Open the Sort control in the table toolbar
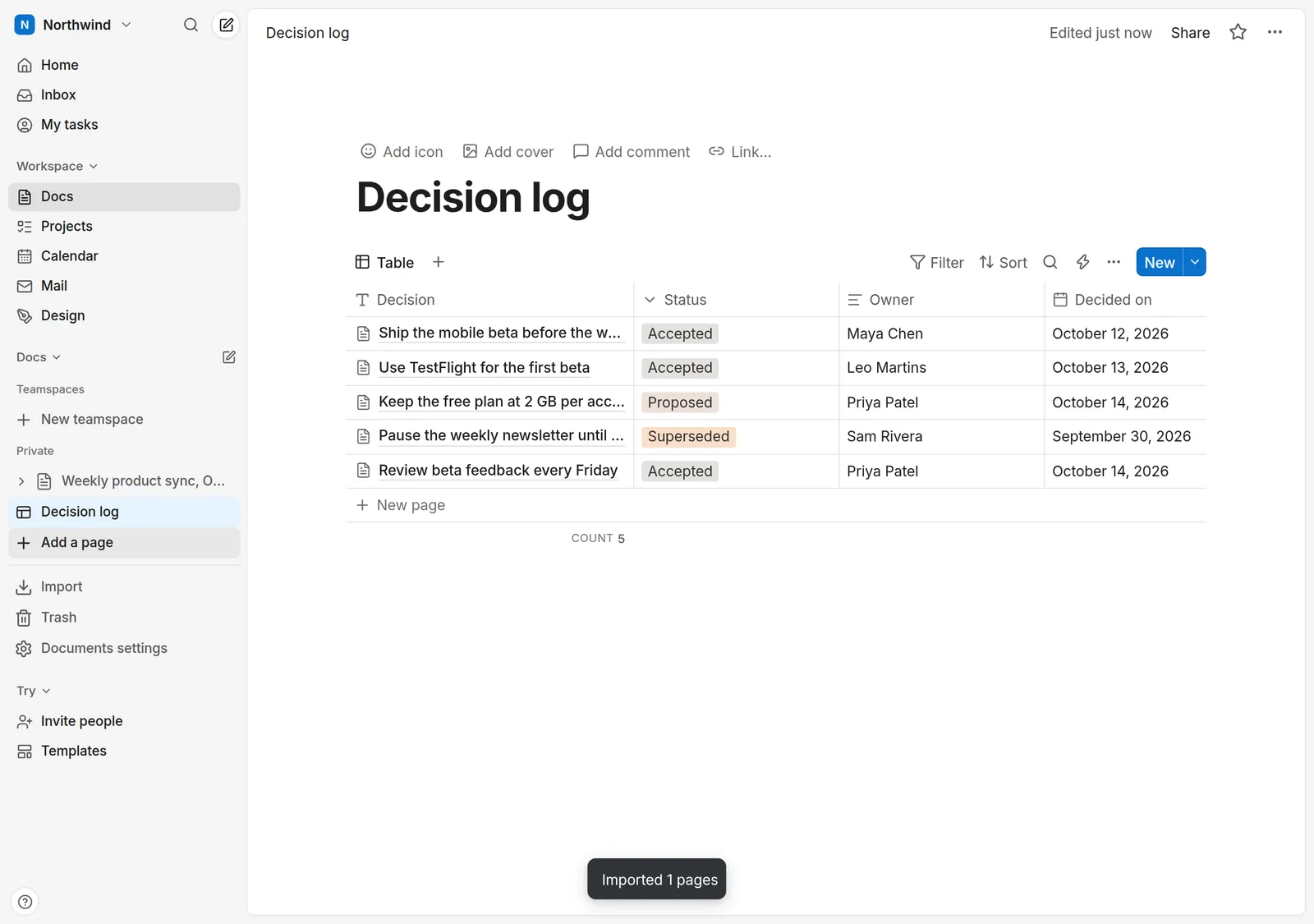The width and height of the screenshot is (1314, 924). point(1003,262)
